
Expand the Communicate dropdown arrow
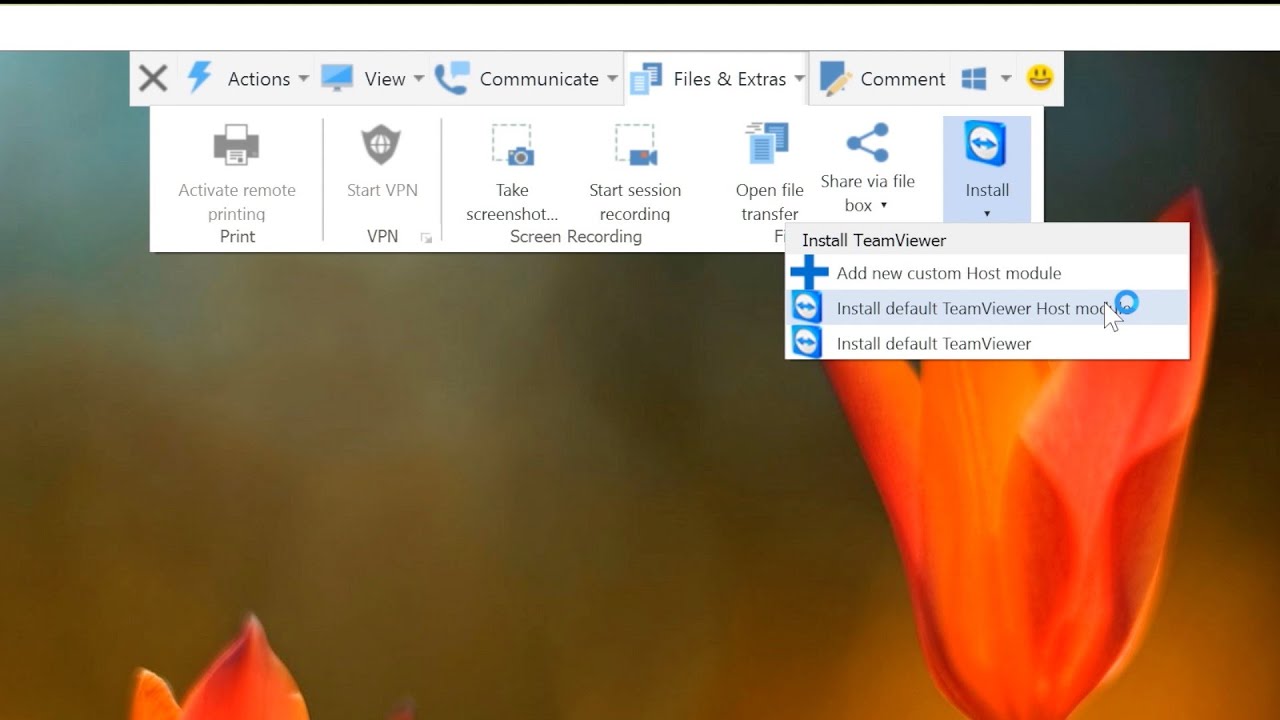612,79
